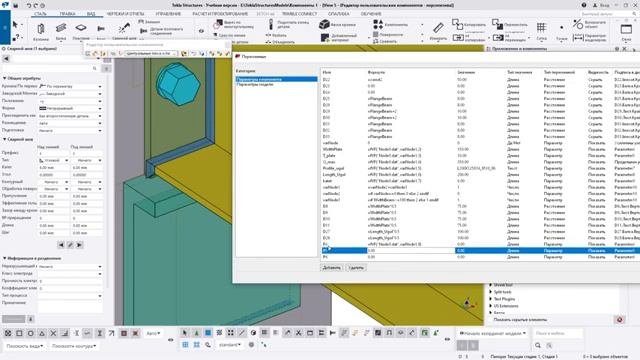Select Параметры модели category
The width and height of the screenshot is (640, 360).
pyautogui.click(x=255, y=84)
